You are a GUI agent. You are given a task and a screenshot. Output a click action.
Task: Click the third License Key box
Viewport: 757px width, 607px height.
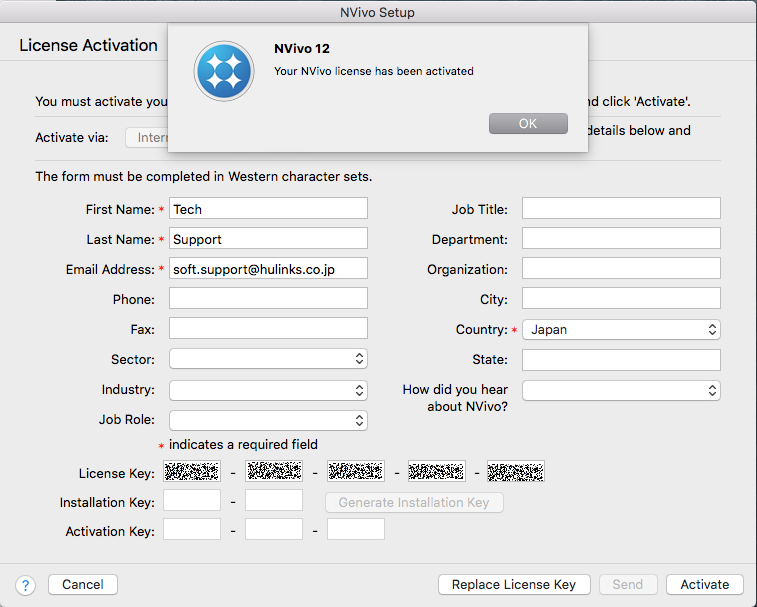point(356,471)
